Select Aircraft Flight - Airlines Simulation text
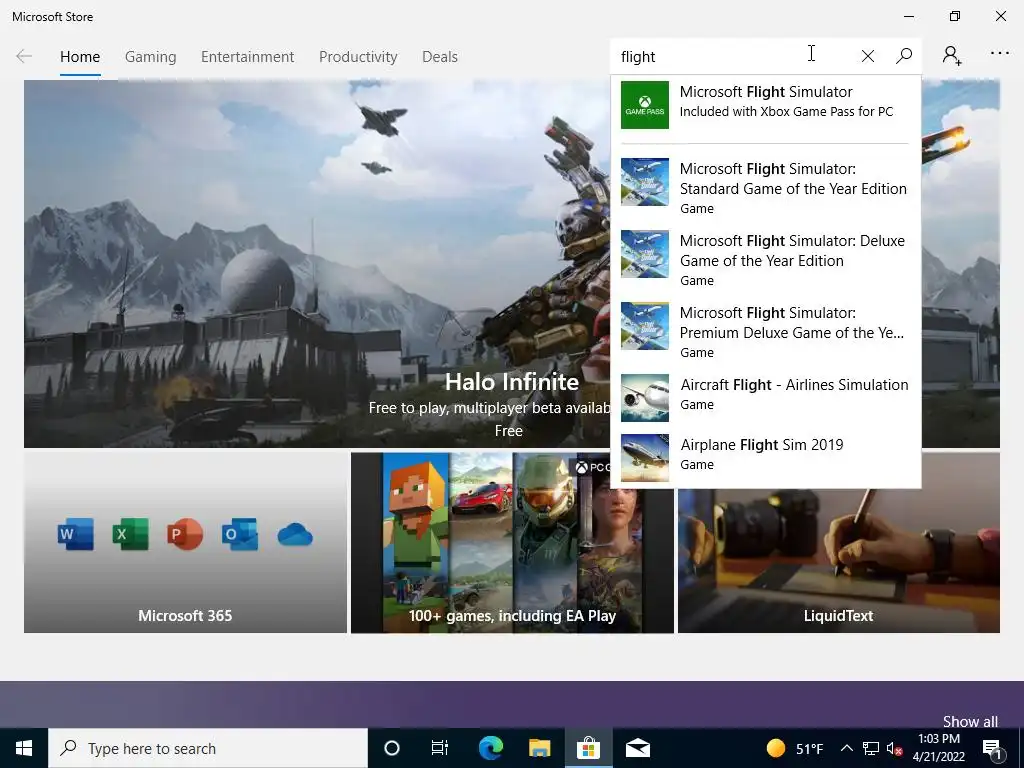 coord(794,385)
